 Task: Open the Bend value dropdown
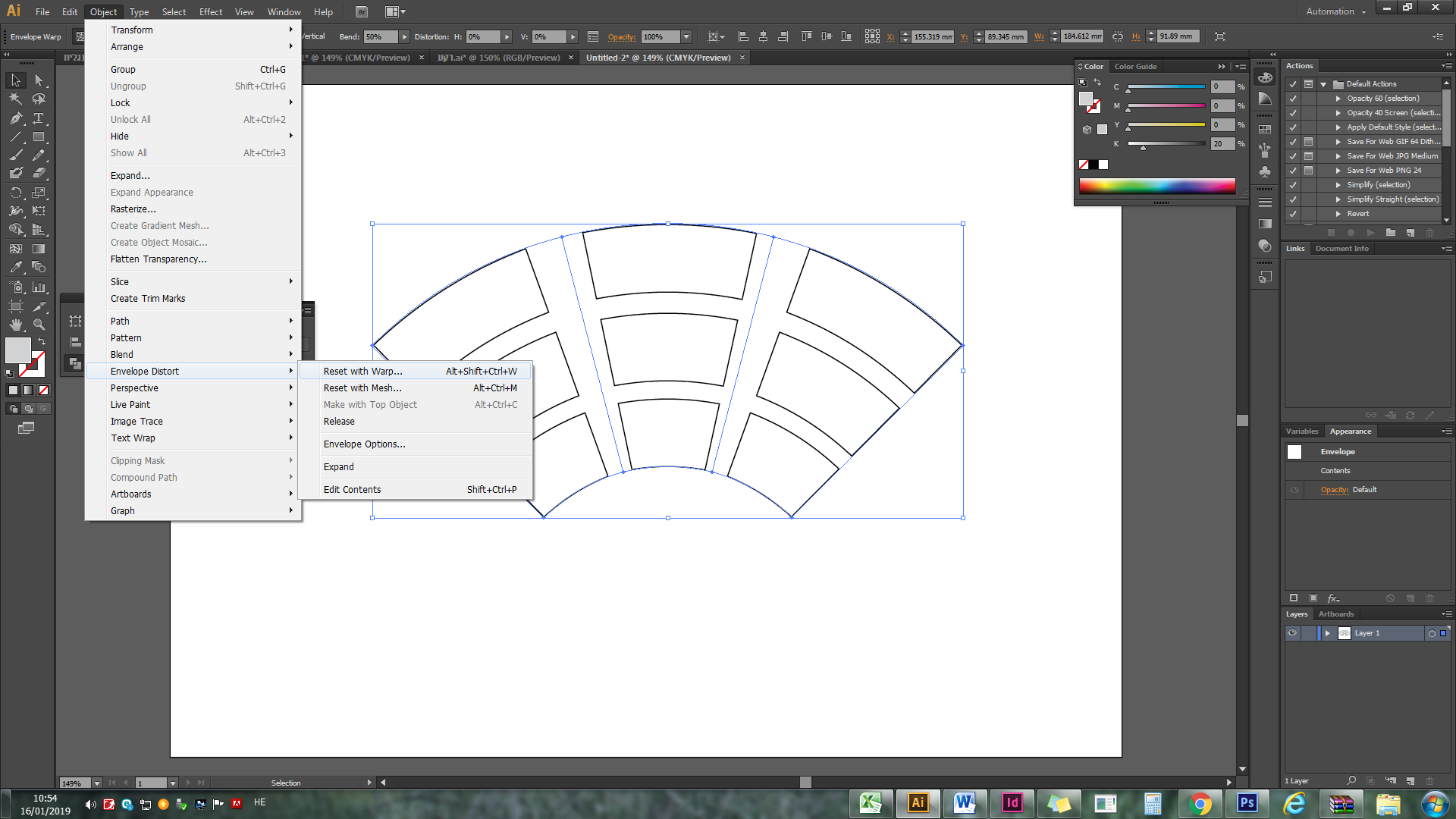(404, 36)
